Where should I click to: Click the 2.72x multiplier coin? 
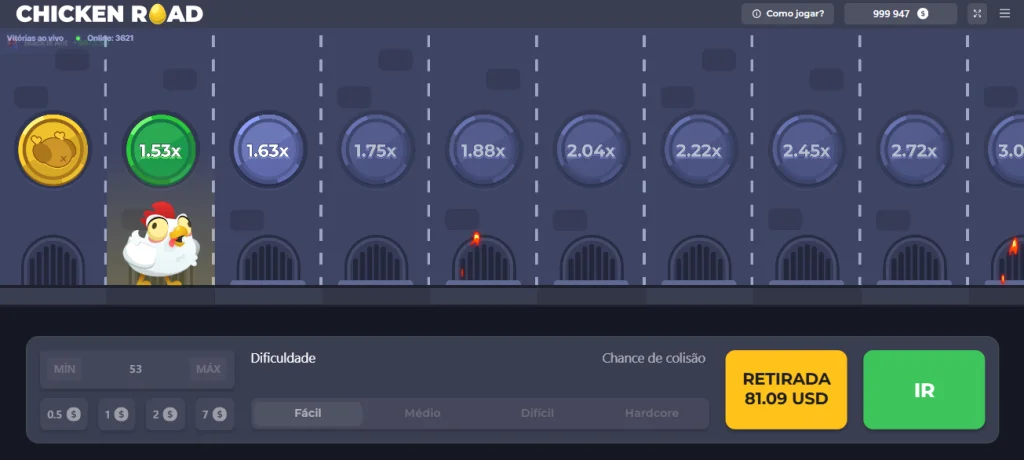[x=914, y=150]
